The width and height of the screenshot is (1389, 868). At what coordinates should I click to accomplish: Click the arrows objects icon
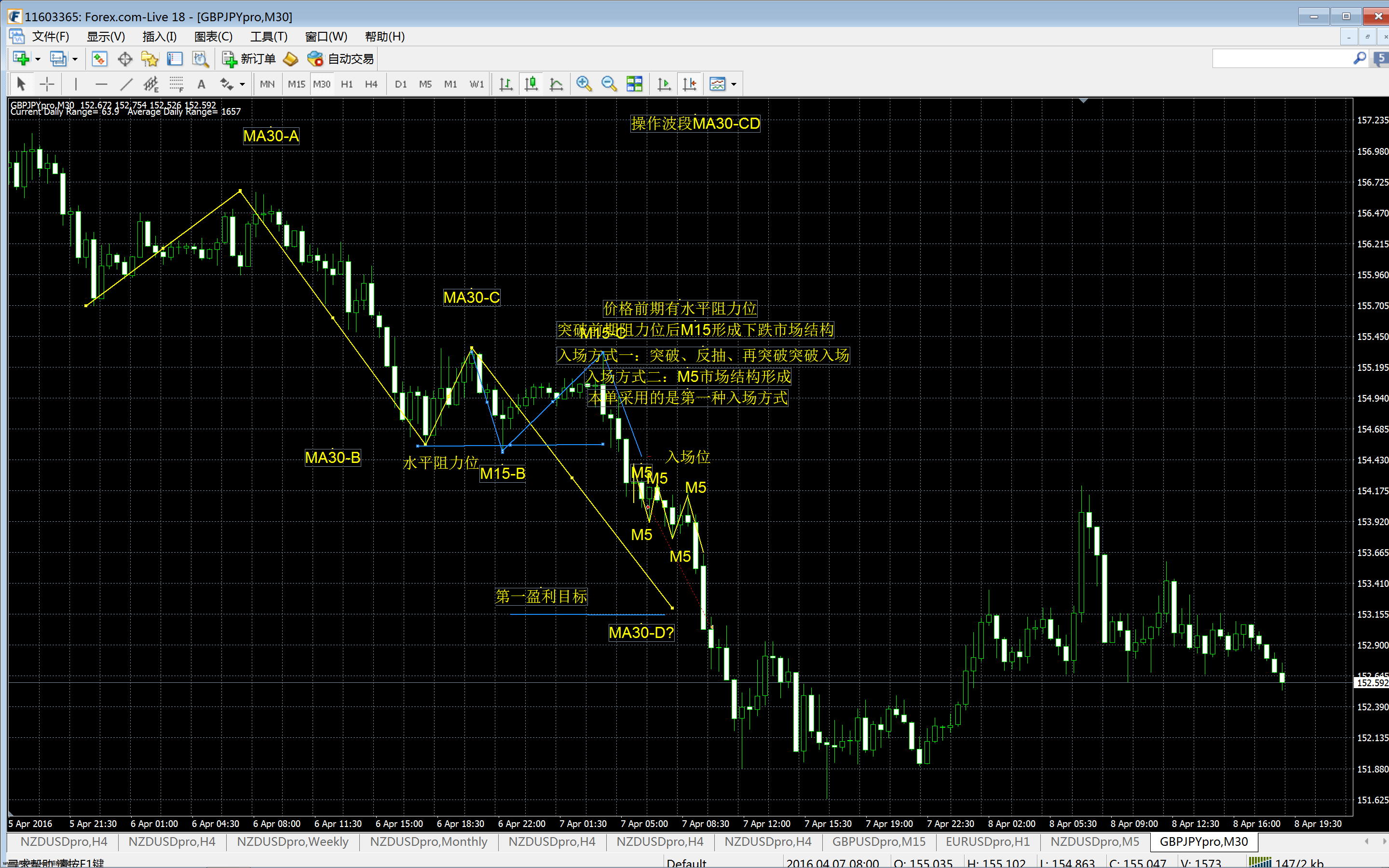pyautogui.click(x=227, y=84)
